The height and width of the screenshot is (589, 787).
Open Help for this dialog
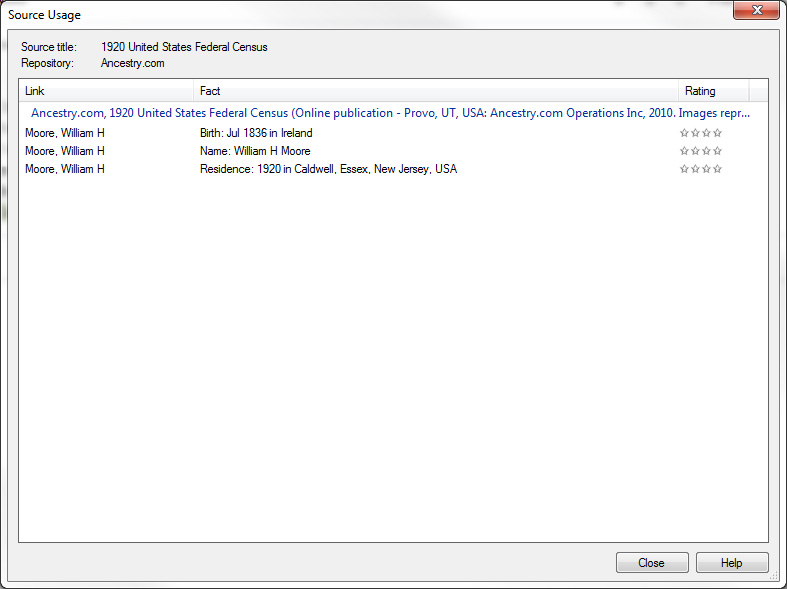[732, 563]
